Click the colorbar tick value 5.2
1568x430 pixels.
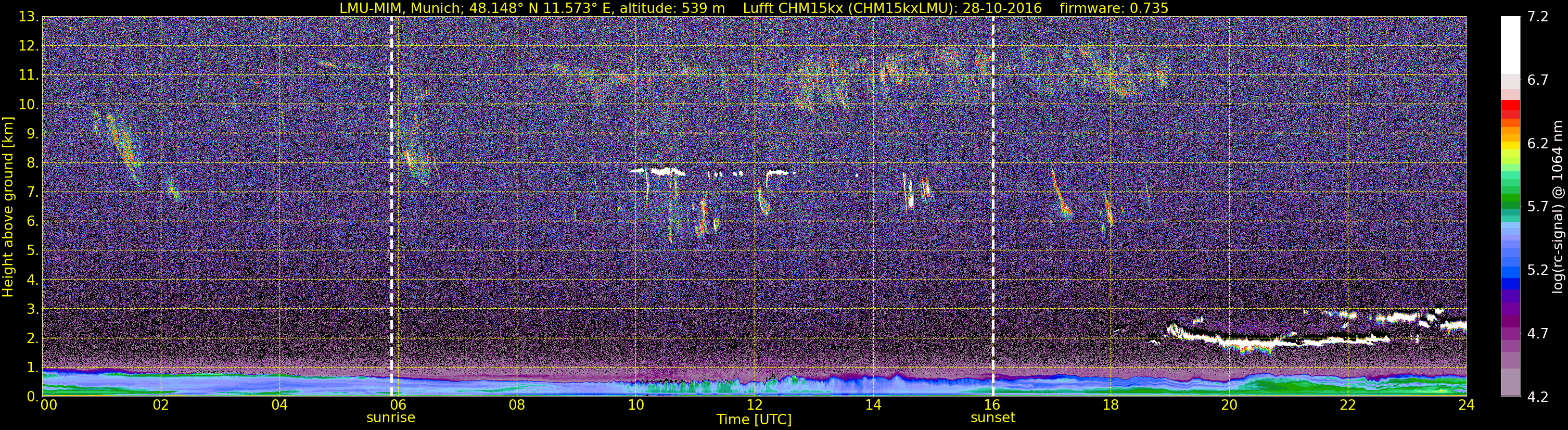[x=1538, y=270]
